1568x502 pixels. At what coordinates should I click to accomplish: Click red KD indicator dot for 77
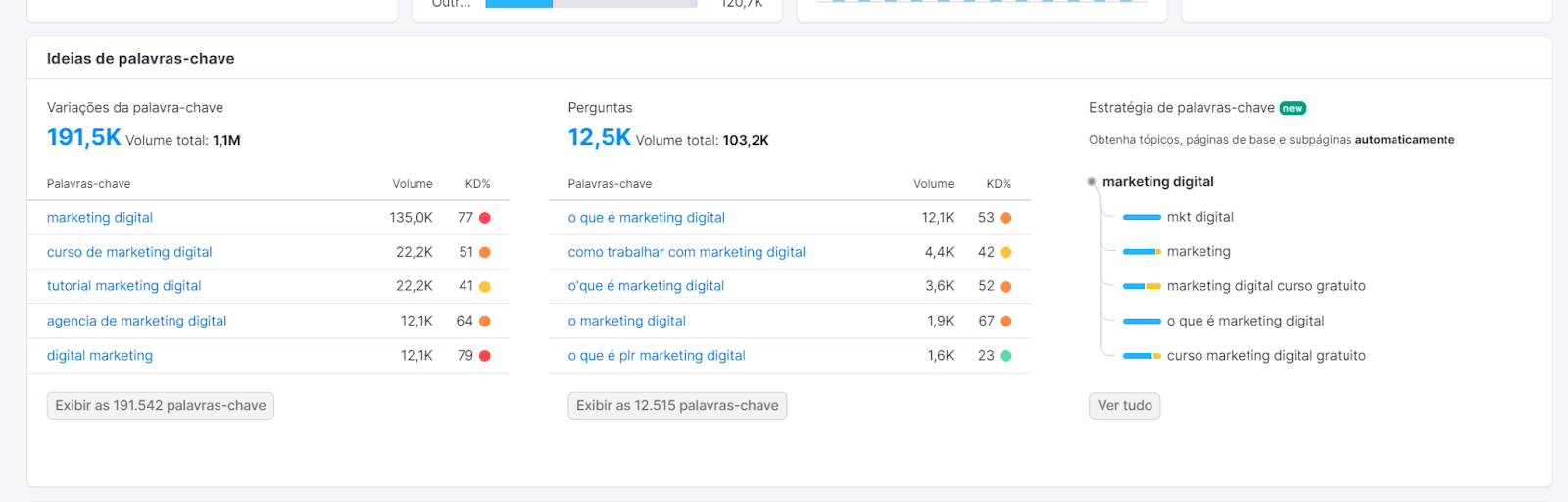485,218
